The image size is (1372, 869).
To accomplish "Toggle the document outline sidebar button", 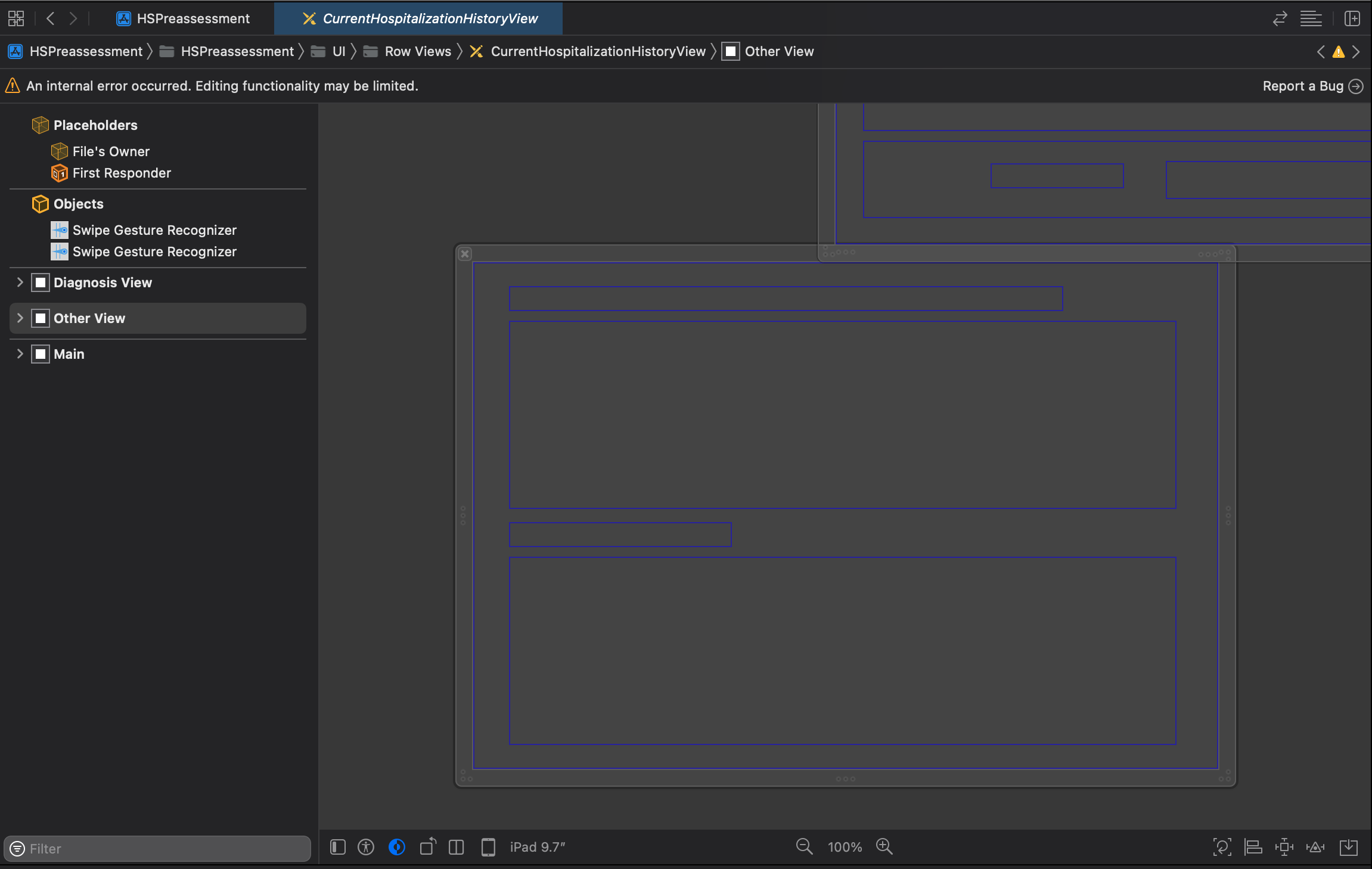I will click(338, 846).
